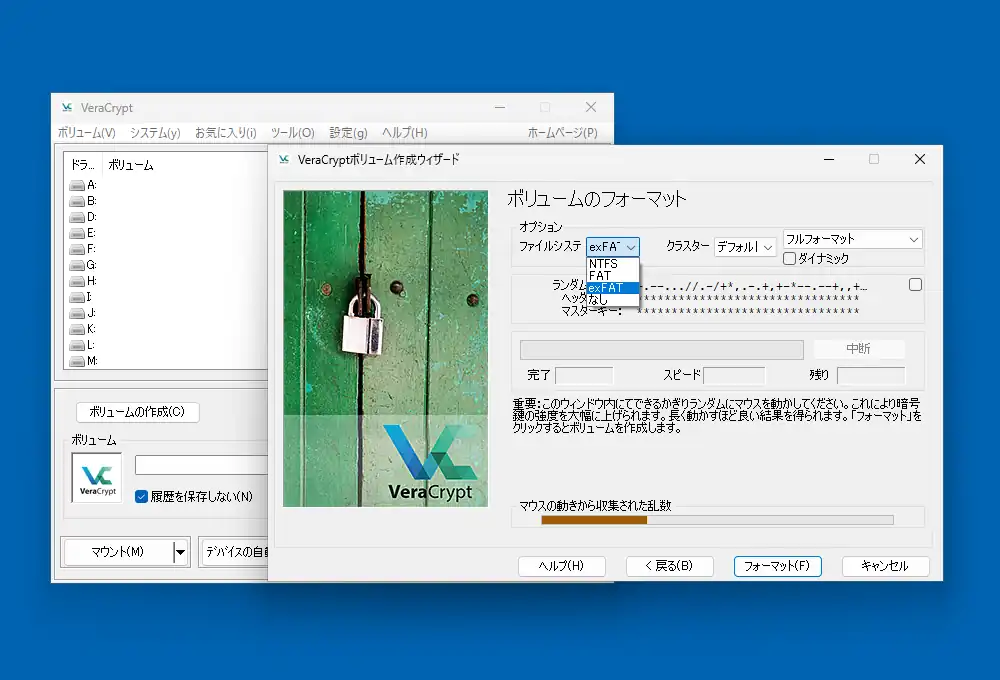Select drive letter J: in the volume list
Screen dimensions: 1000x680
pyautogui.click(x=92, y=311)
